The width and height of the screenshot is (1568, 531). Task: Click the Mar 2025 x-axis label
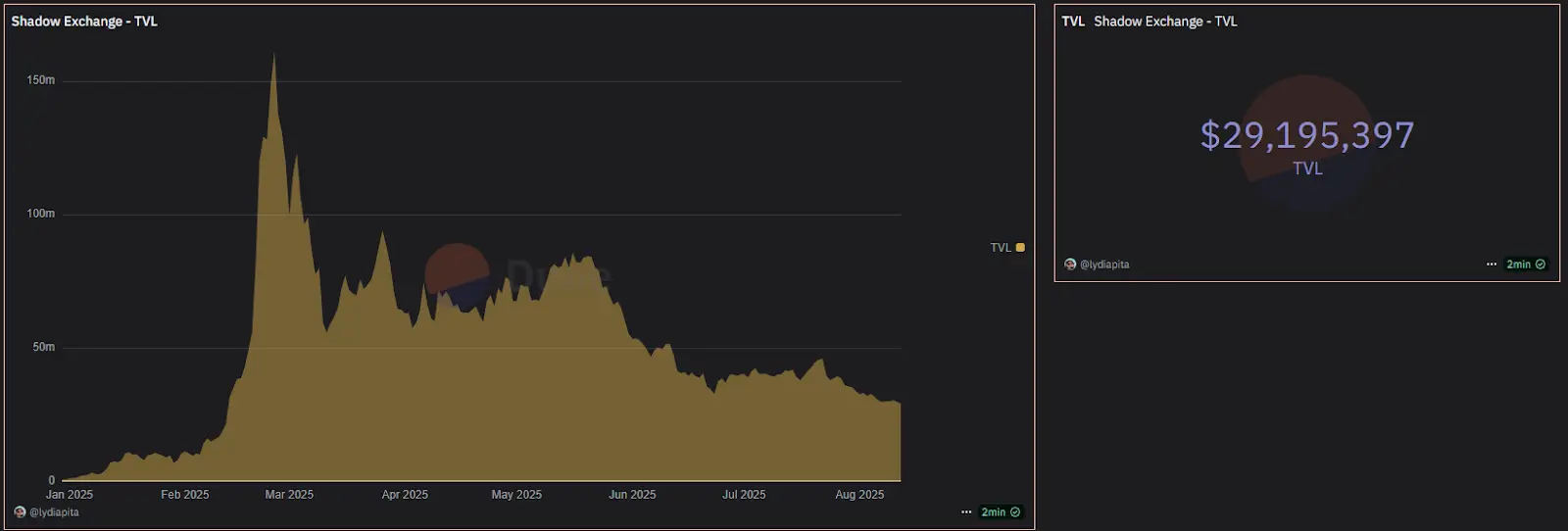pos(289,495)
